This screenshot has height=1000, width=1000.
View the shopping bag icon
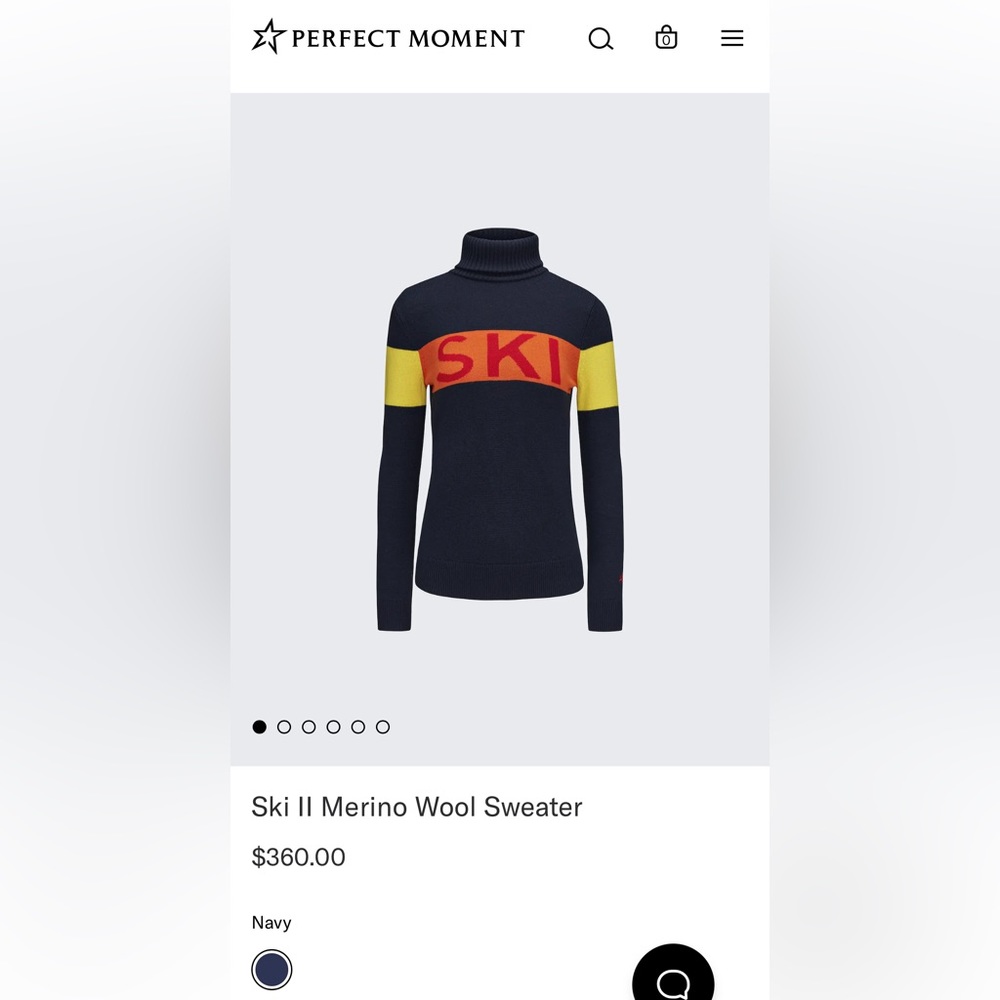click(666, 38)
